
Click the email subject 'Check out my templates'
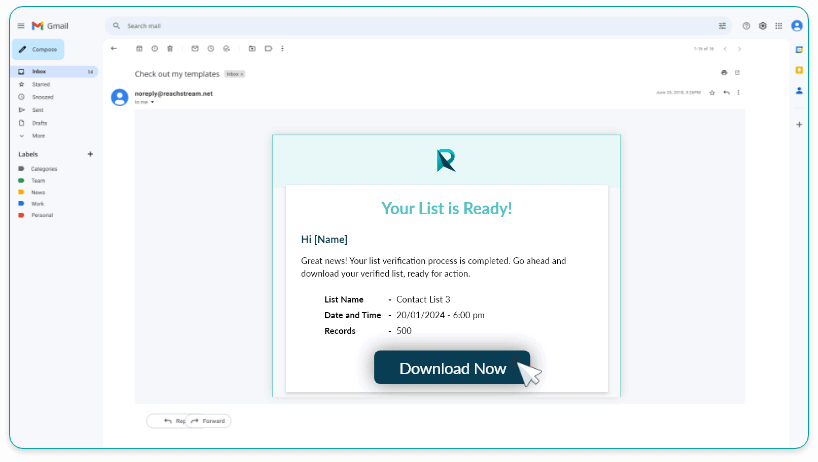(177, 74)
